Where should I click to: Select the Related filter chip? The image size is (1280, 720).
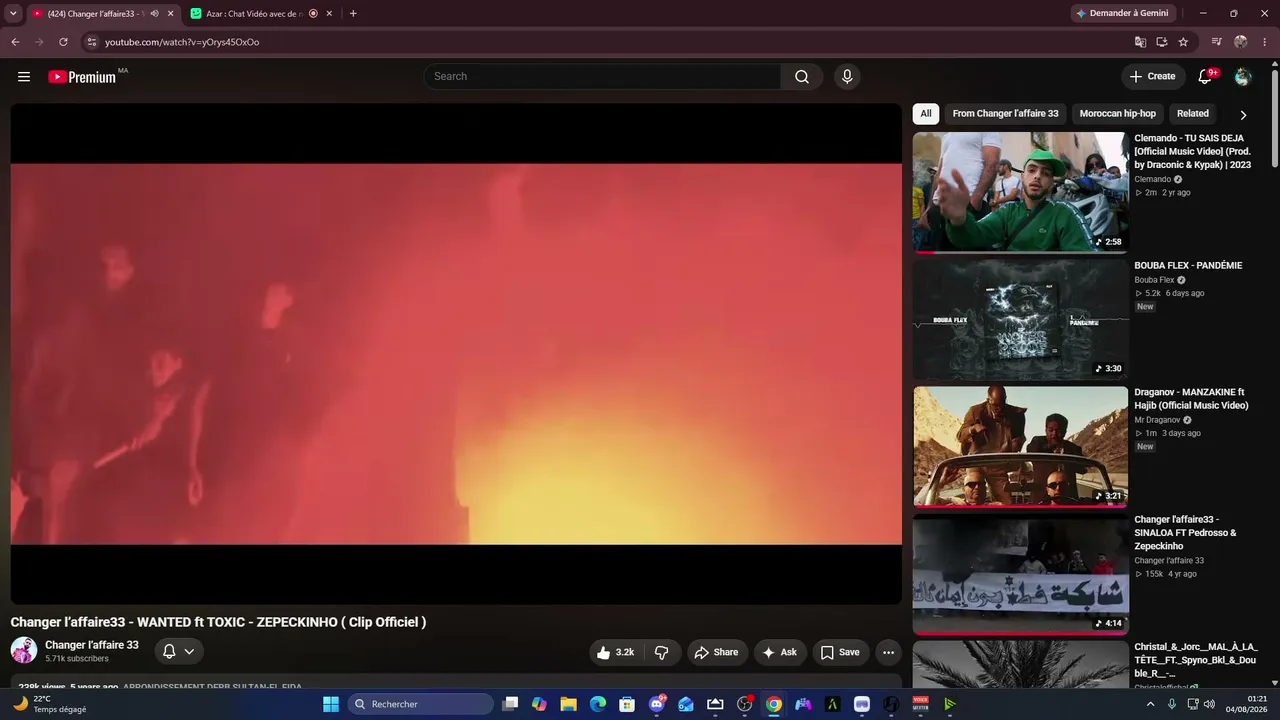(x=1193, y=114)
